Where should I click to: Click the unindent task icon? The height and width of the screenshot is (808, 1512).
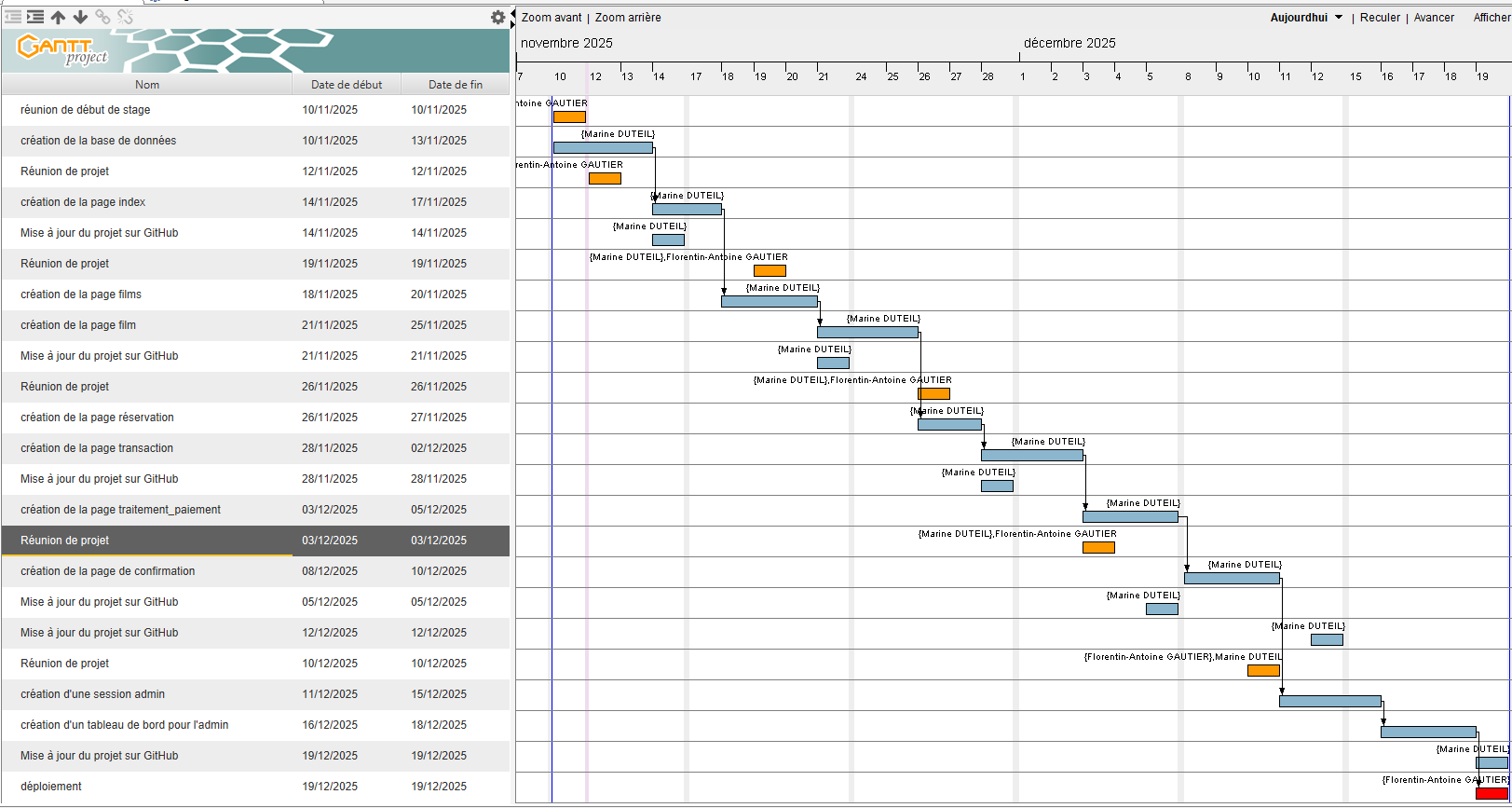(13, 17)
